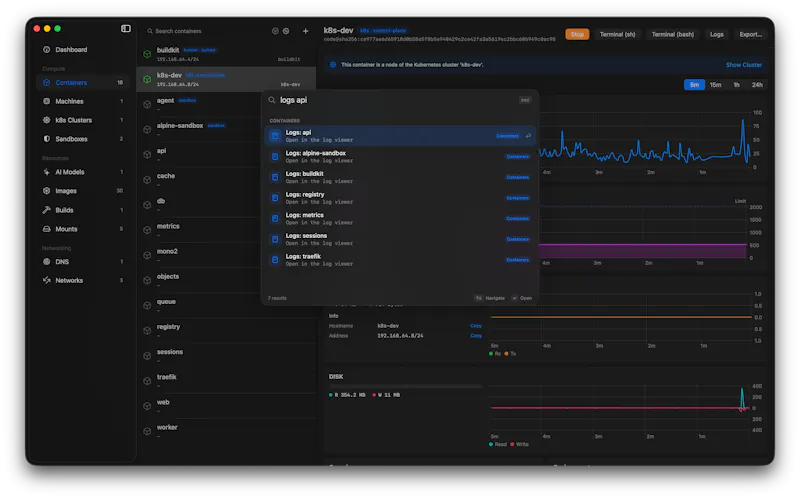Switch chart range to 24h
The height and width of the screenshot is (499, 800).
coord(757,85)
